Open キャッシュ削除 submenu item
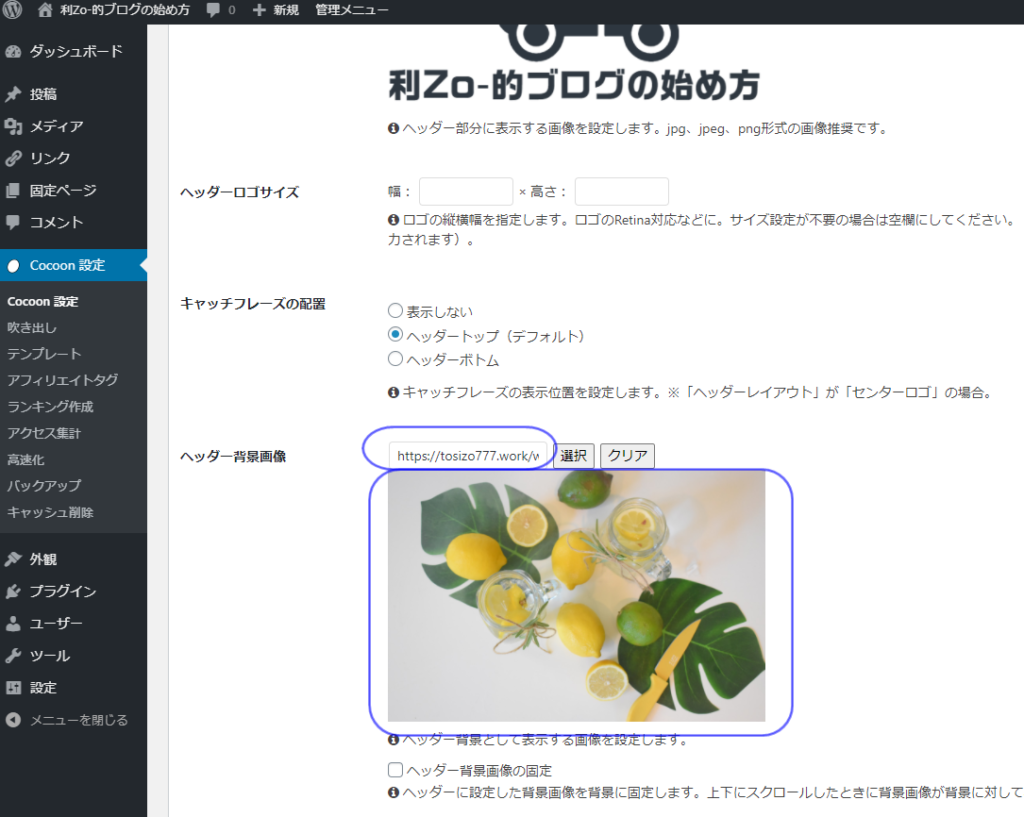The height and width of the screenshot is (817, 1024). [50, 512]
